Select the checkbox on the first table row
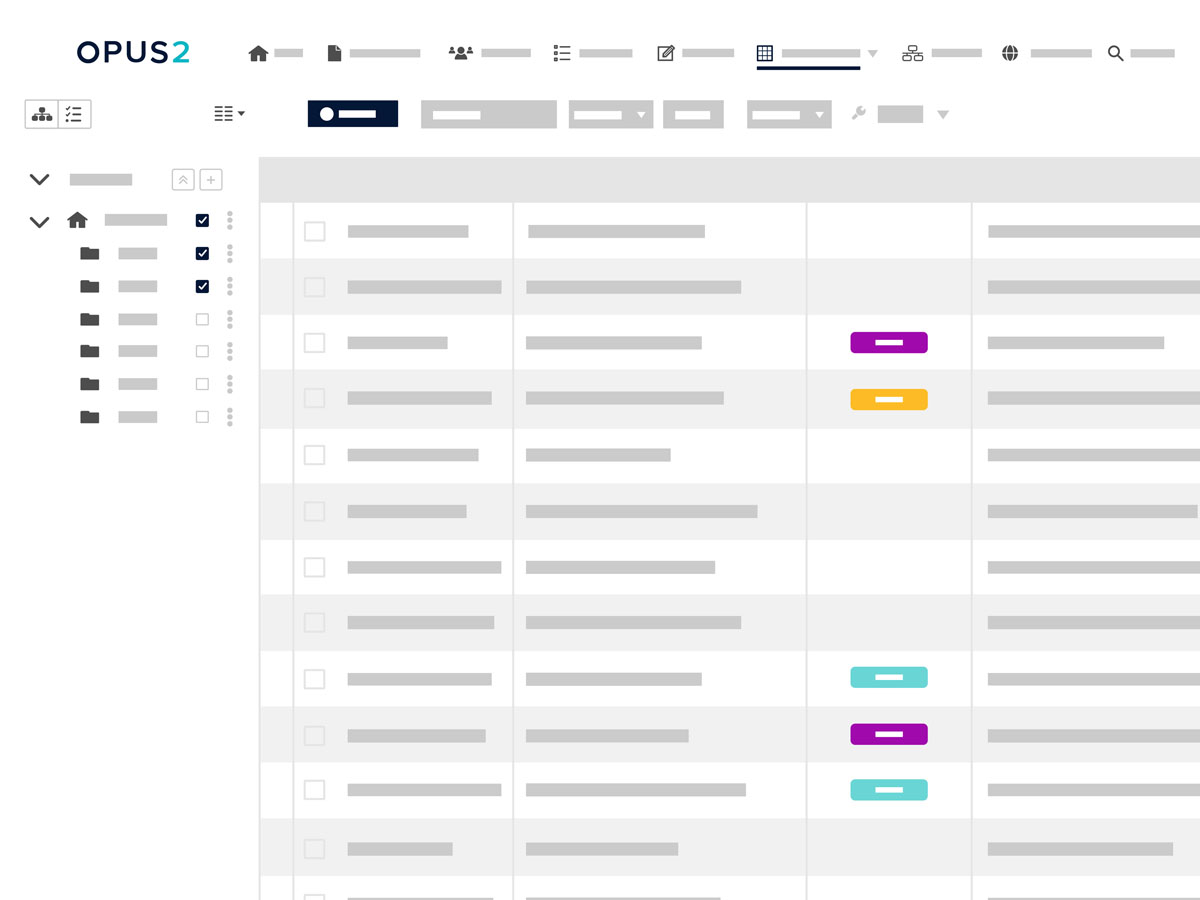1200x900 pixels. click(x=314, y=231)
